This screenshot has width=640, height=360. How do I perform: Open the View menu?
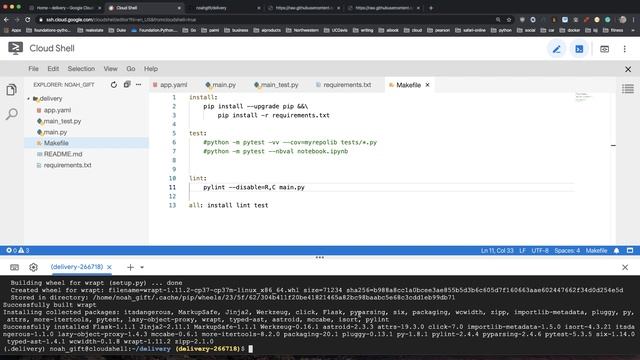coord(111,69)
